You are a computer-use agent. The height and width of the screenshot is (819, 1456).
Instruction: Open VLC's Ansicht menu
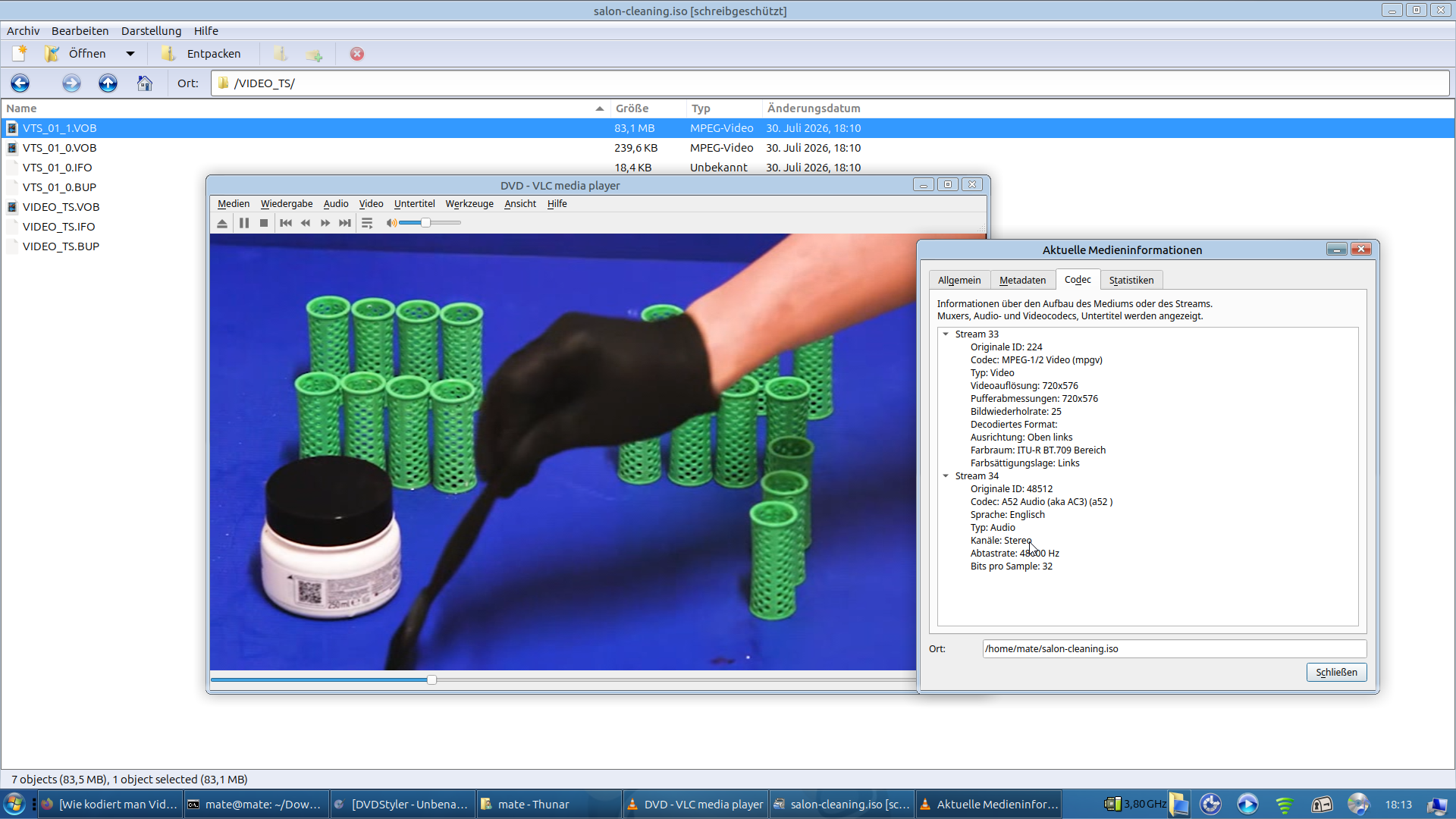tap(520, 204)
